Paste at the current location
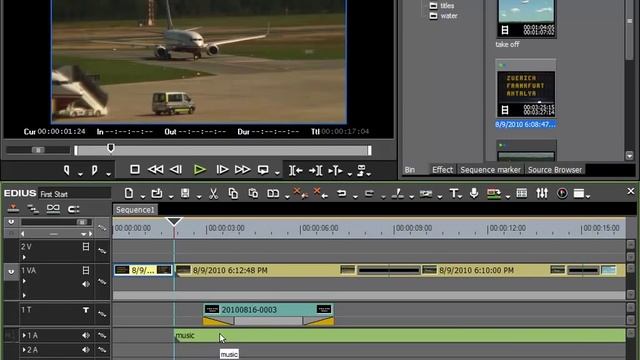 coord(253,193)
